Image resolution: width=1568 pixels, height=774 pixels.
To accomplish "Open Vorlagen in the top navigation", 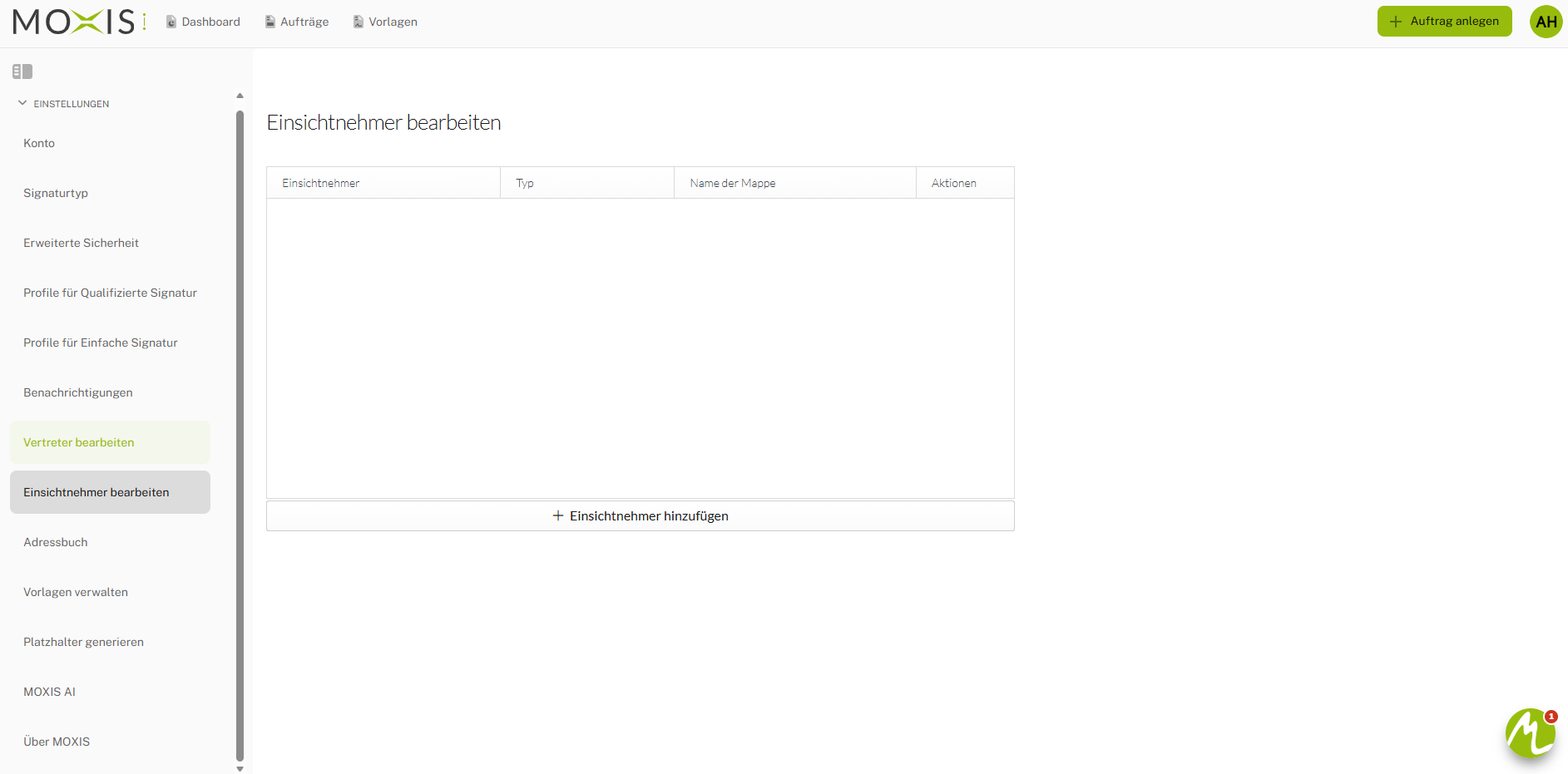I will point(385,22).
